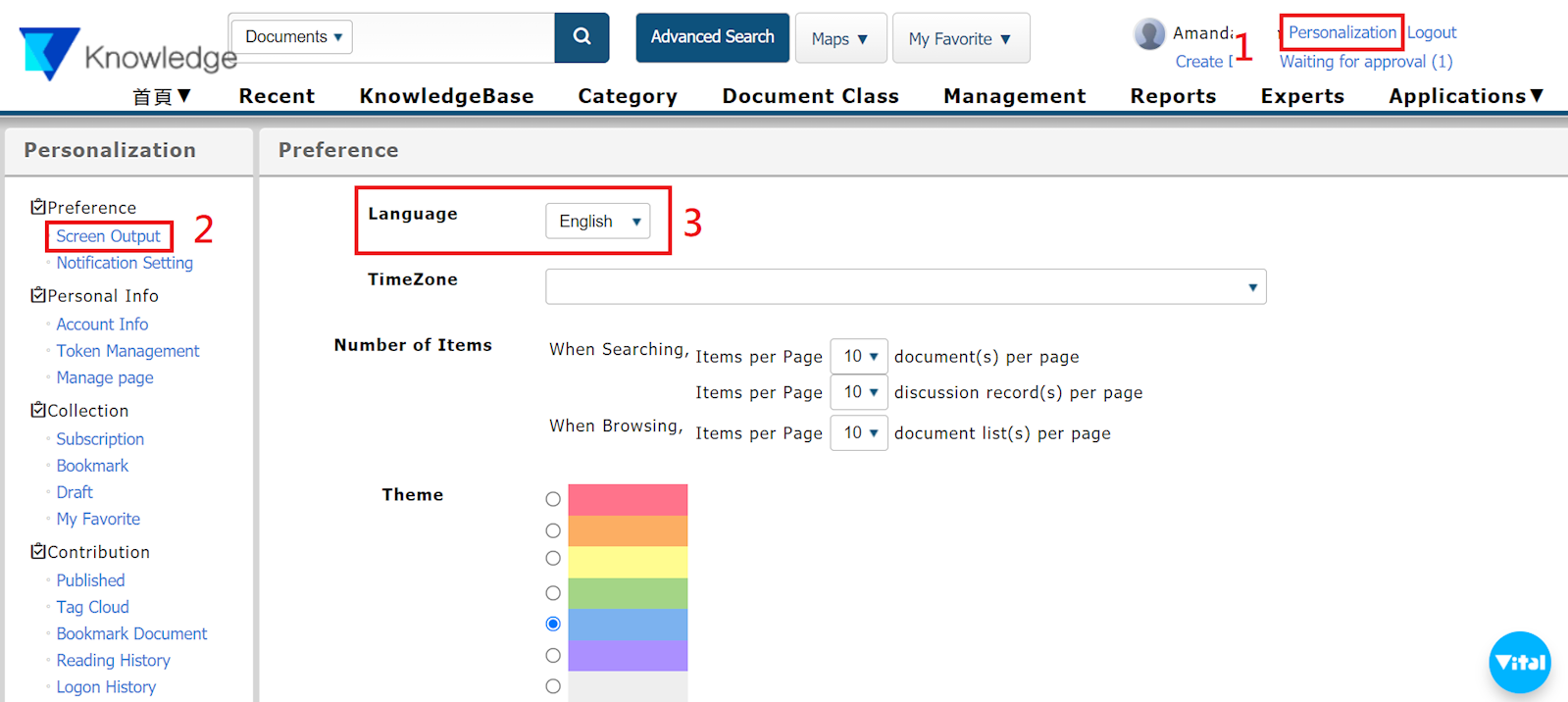Click the user avatar icon
Screen dimensions: 1568x702
(1149, 34)
